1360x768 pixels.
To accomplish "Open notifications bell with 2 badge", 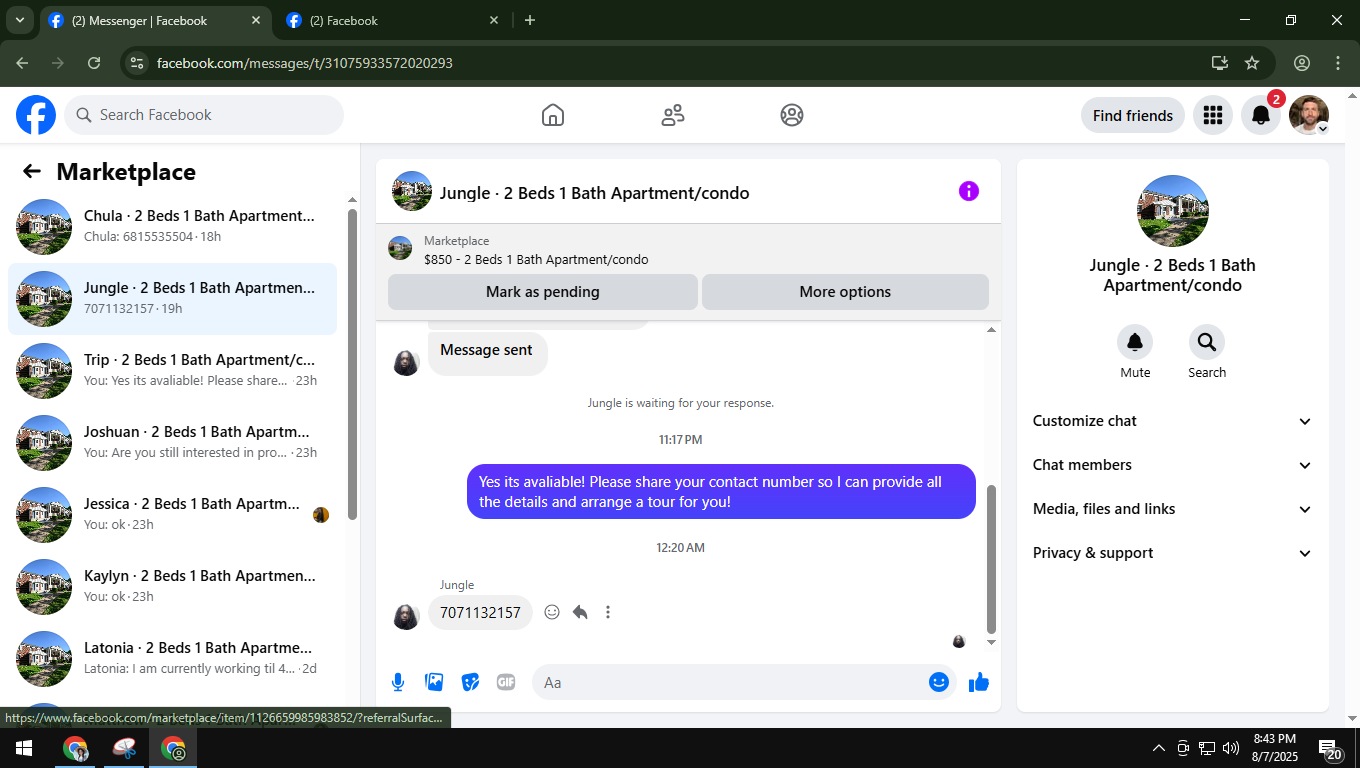I will click(x=1261, y=115).
